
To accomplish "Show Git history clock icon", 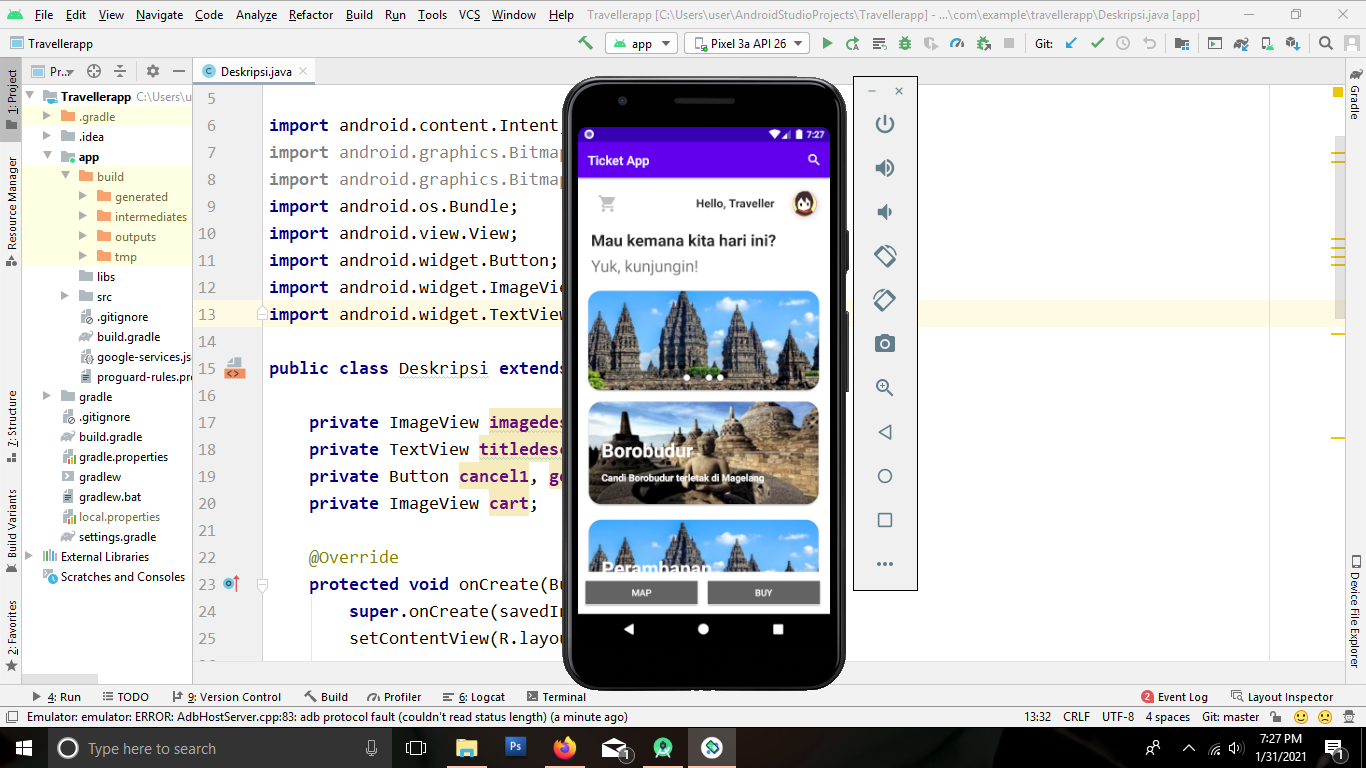I will tap(1123, 43).
